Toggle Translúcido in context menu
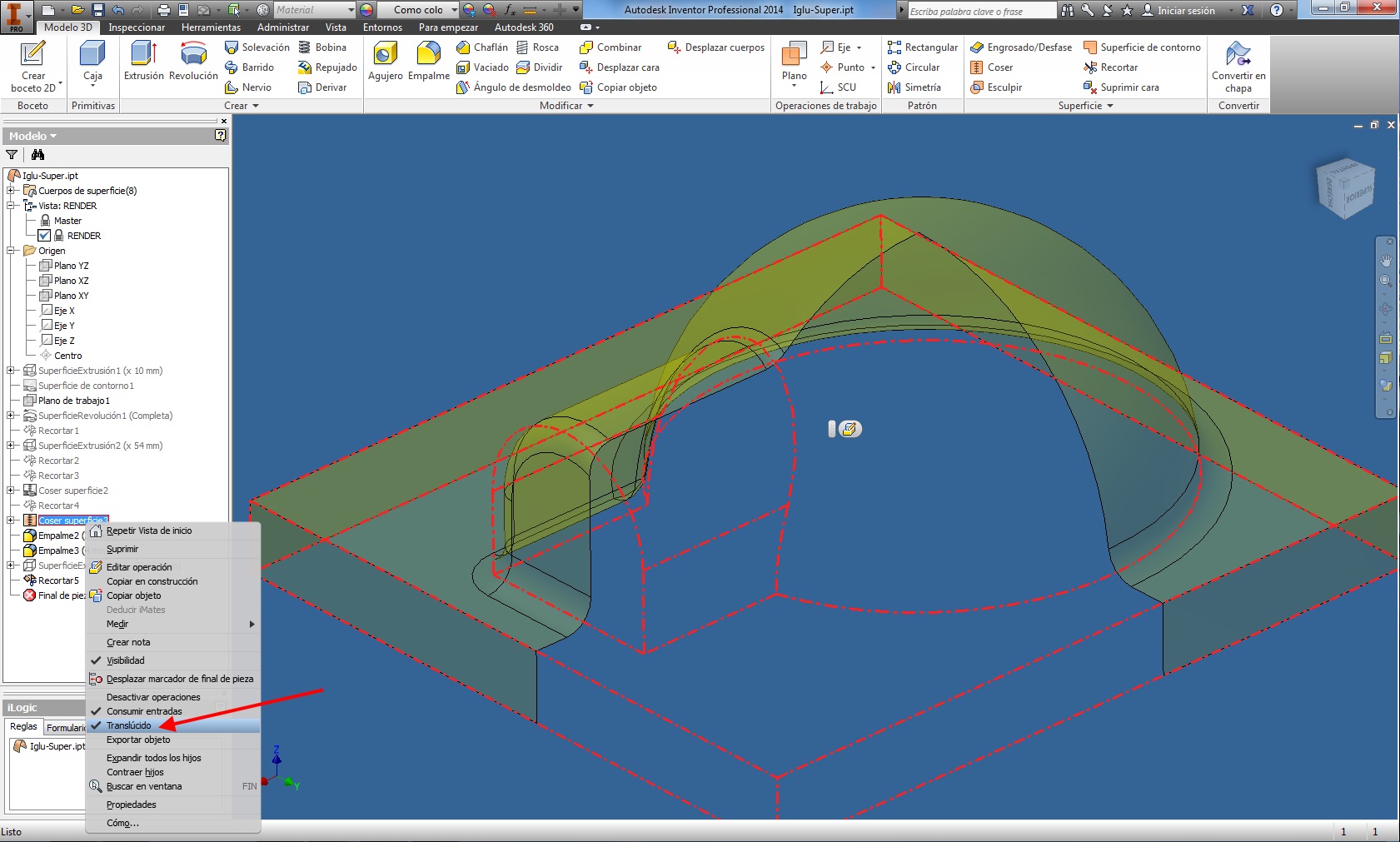The height and width of the screenshot is (842, 1400). coord(173,725)
